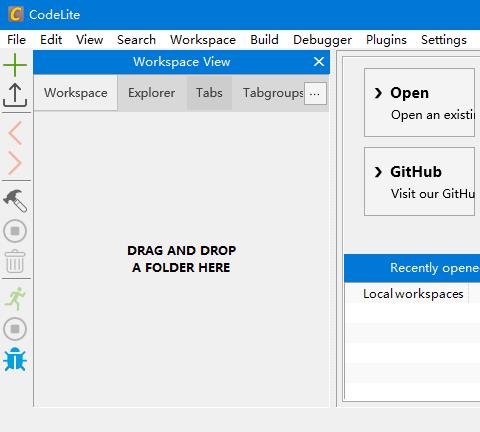Viewport: 480px width, 432px height.
Task: Open the Build menu
Action: coord(264,40)
